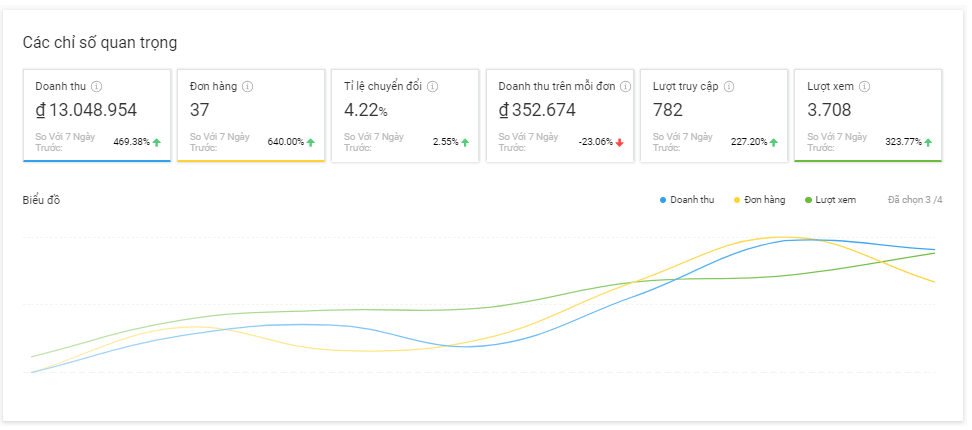Click info icon next to Doanh thu
The height and width of the screenshot is (430, 972).
coord(97,87)
